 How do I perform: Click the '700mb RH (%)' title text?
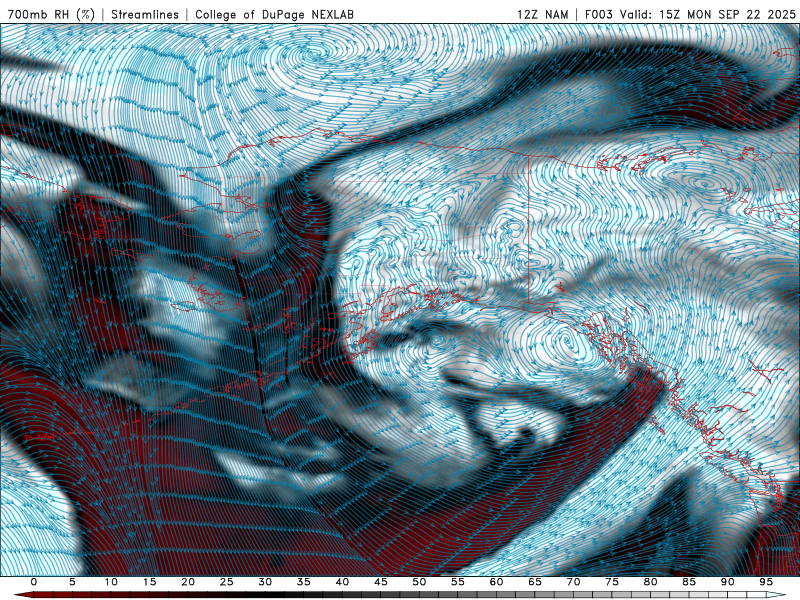coord(52,15)
